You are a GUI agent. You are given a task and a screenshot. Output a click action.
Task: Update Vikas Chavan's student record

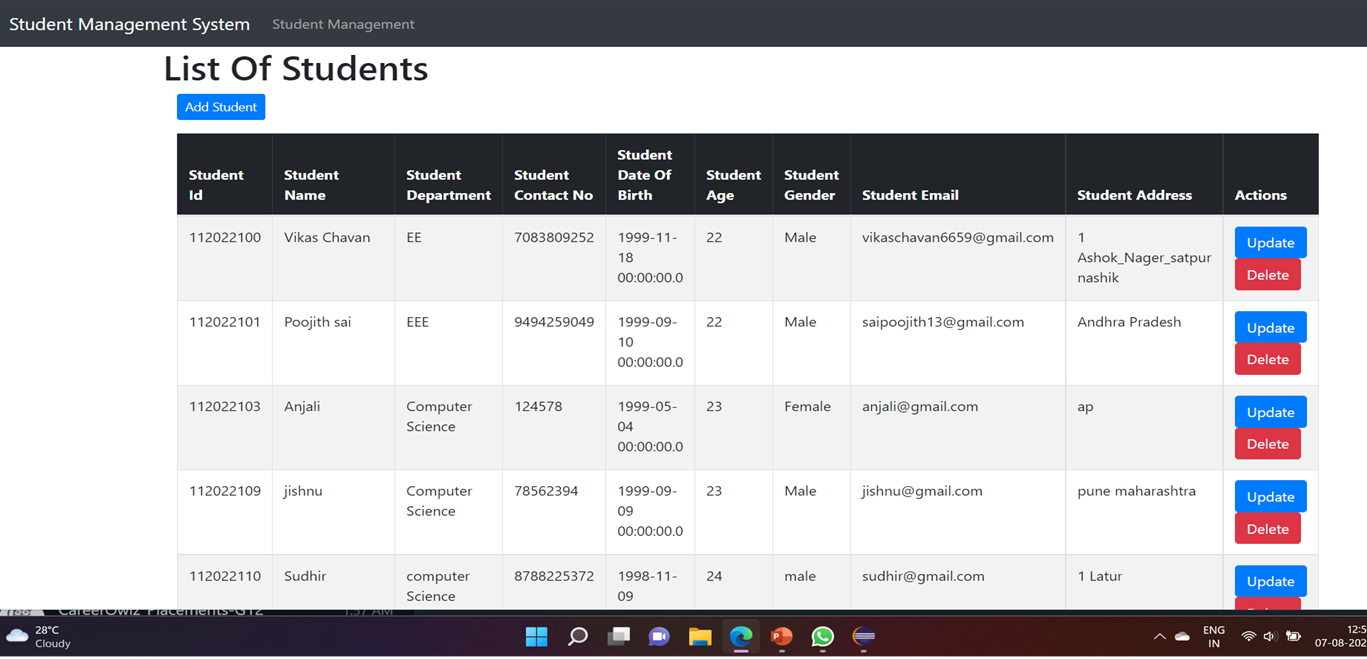(1269, 242)
